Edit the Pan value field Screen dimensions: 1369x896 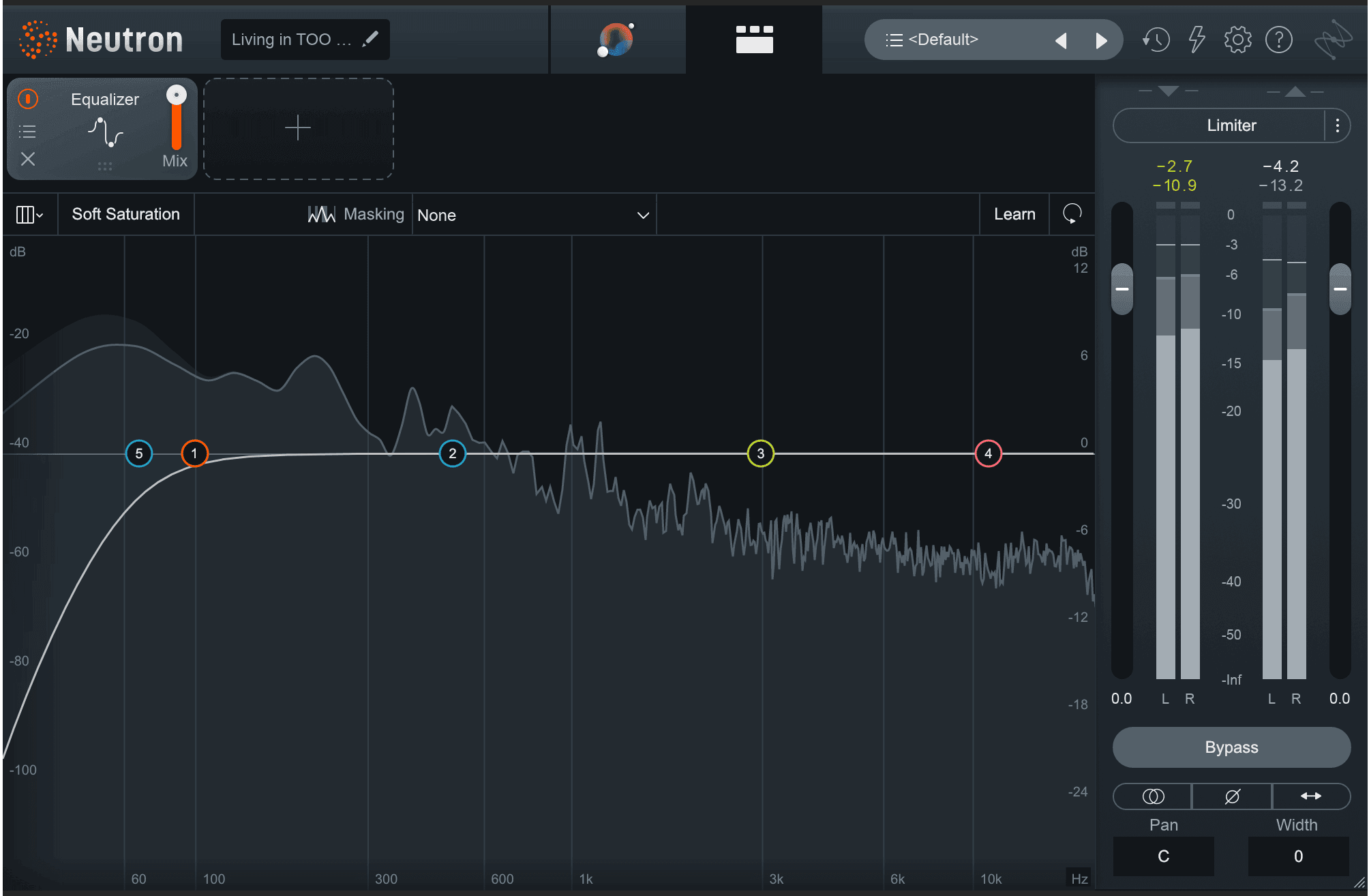[x=1163, y=856]
